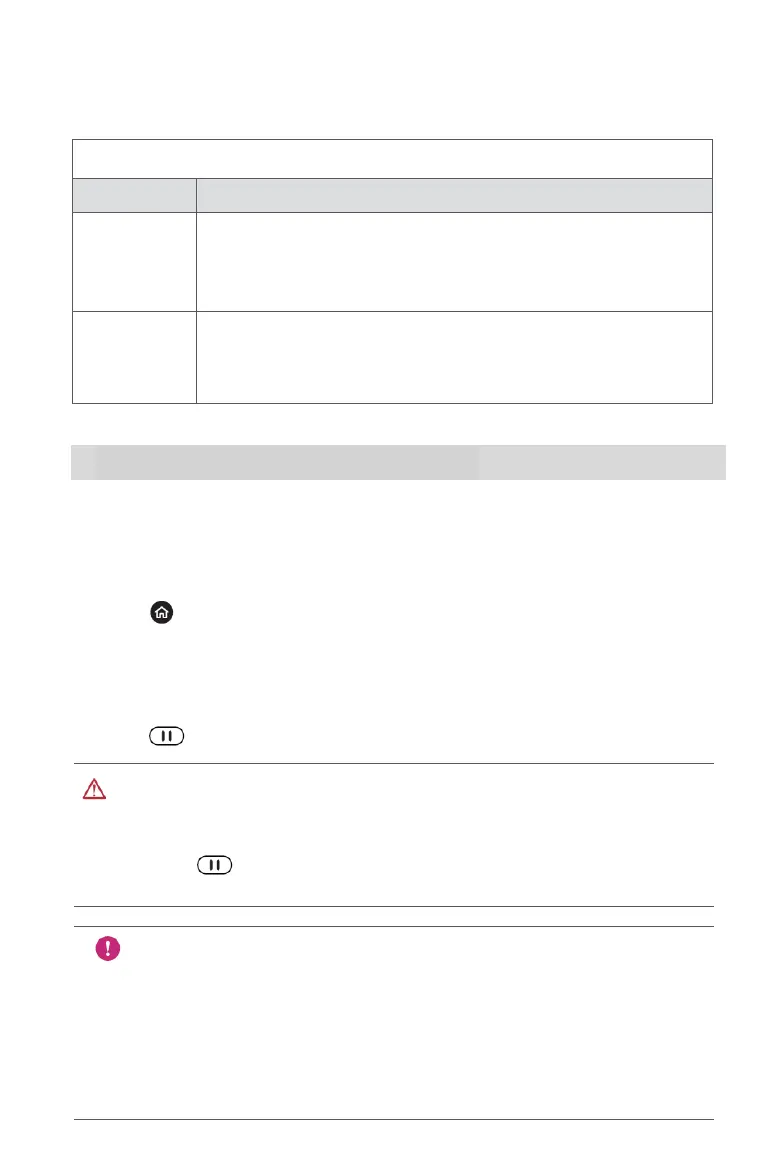Click the wide cell in first white body row
This screenshot has width=784, height=1164.
pos(454,261)
